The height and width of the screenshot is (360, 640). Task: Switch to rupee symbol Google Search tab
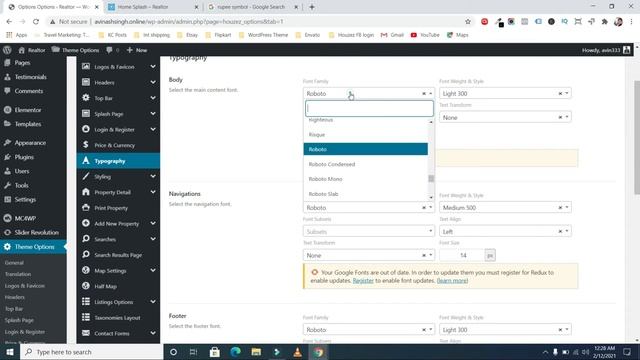tap(252, 7)
